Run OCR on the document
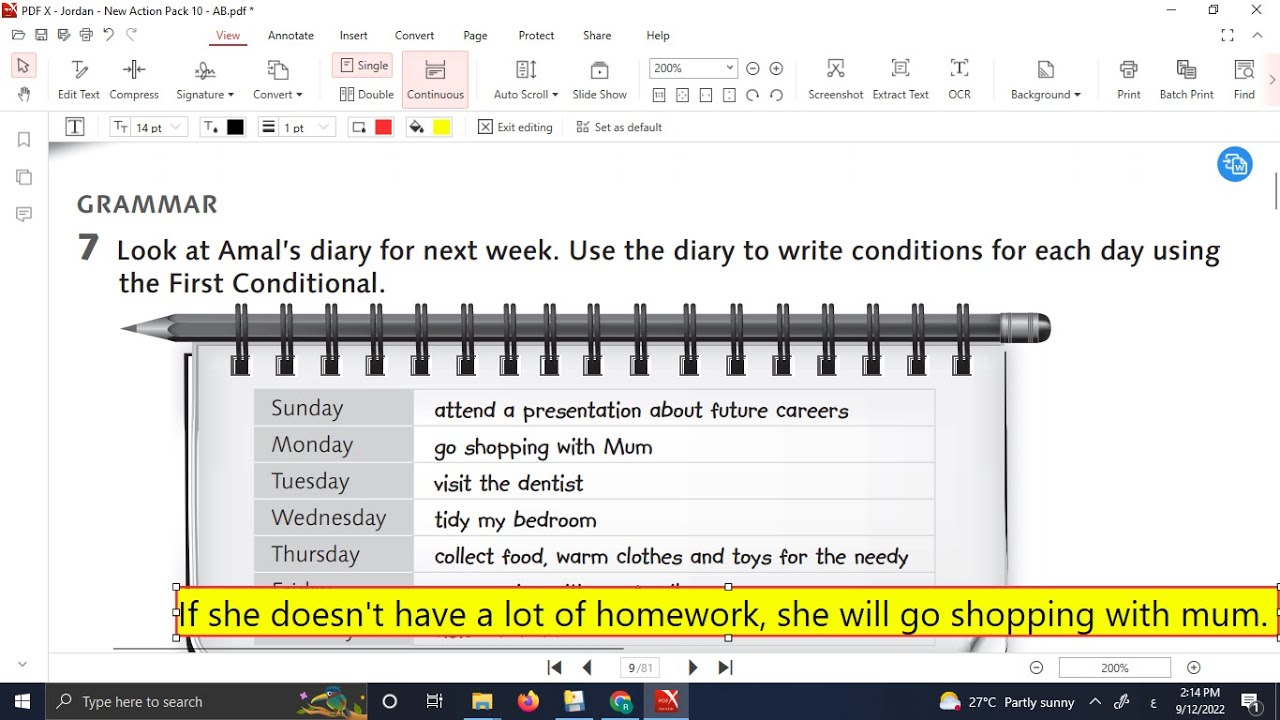This screenshot has height=720, width=1280. click(x=959, y=80)
